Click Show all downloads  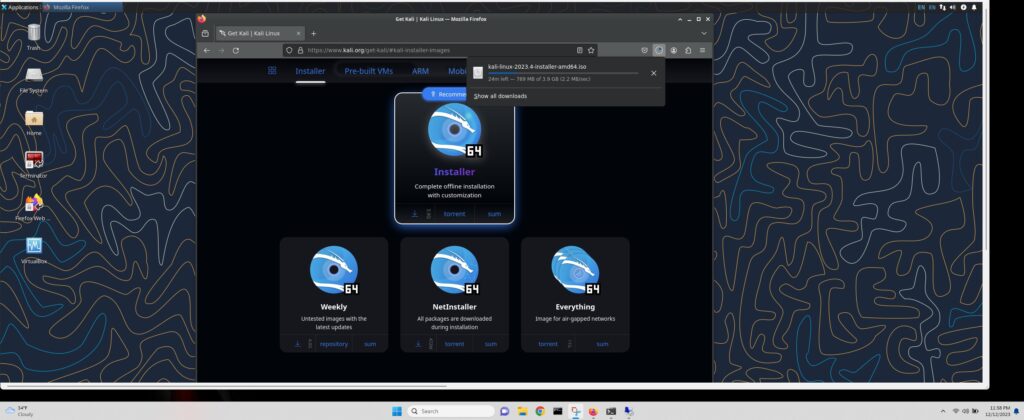500,96
